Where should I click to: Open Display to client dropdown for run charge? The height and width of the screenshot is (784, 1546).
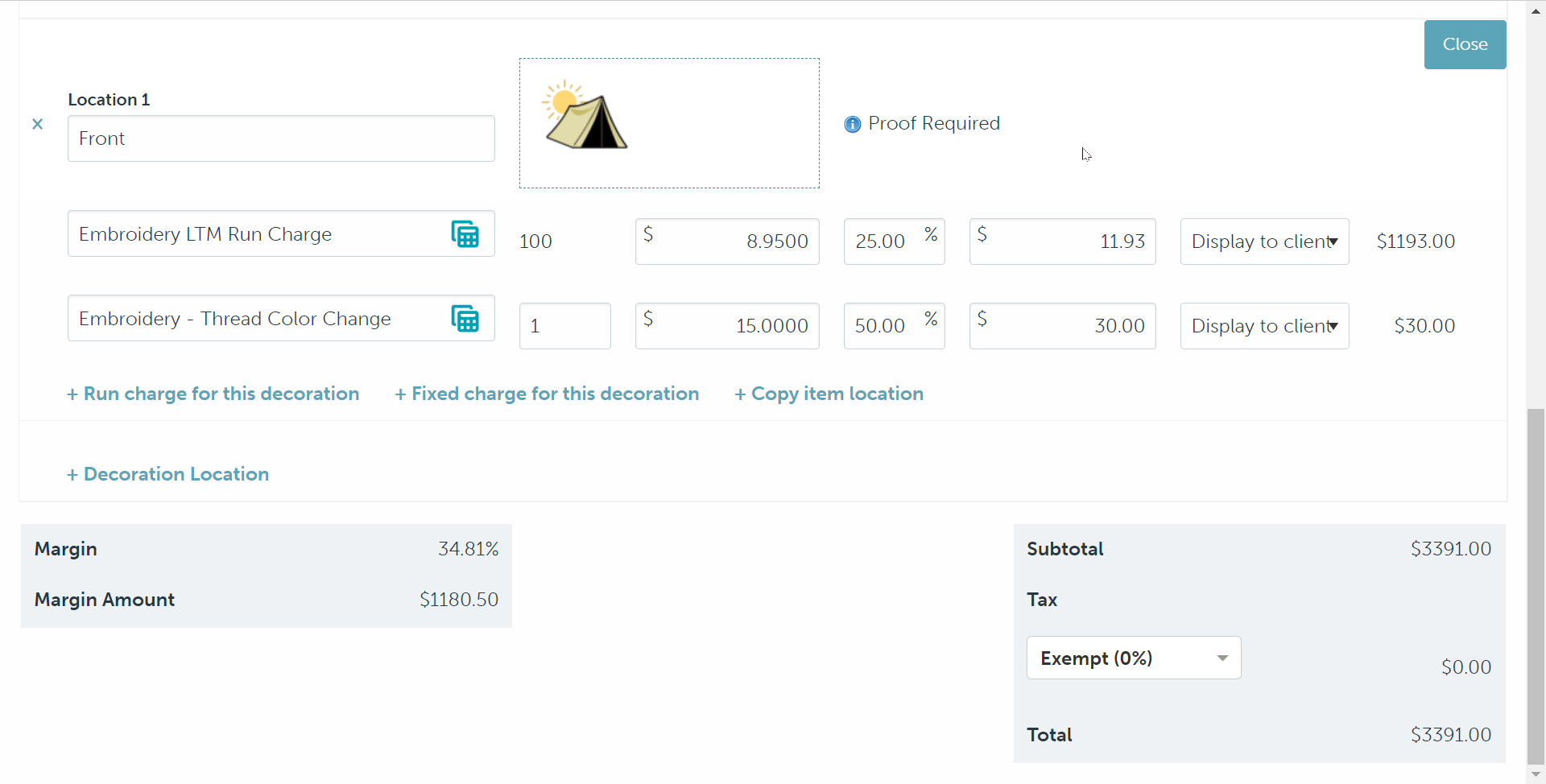click(1263, 241)
